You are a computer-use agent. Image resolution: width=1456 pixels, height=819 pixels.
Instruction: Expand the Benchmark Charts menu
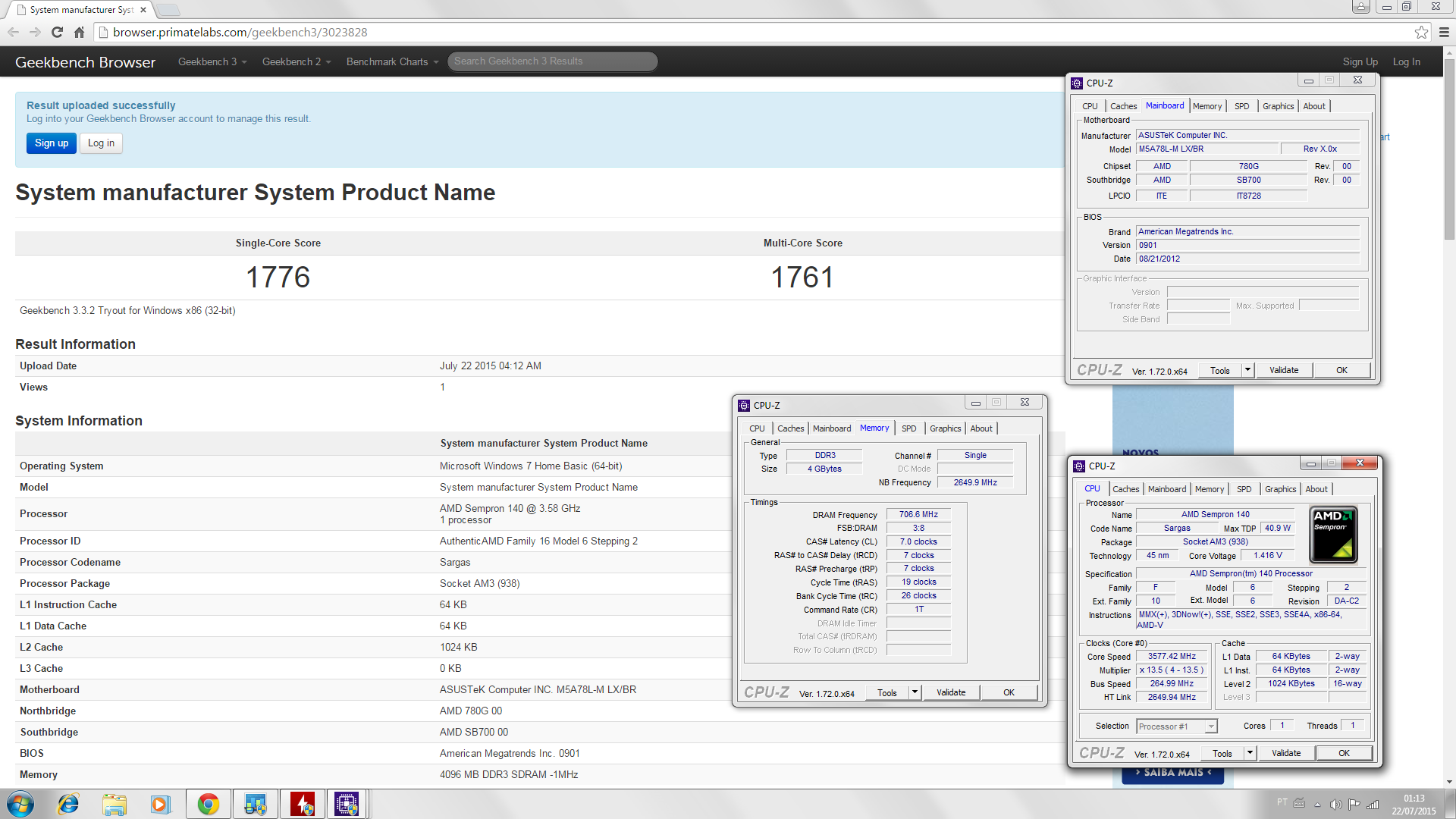[x=392, y=61]
